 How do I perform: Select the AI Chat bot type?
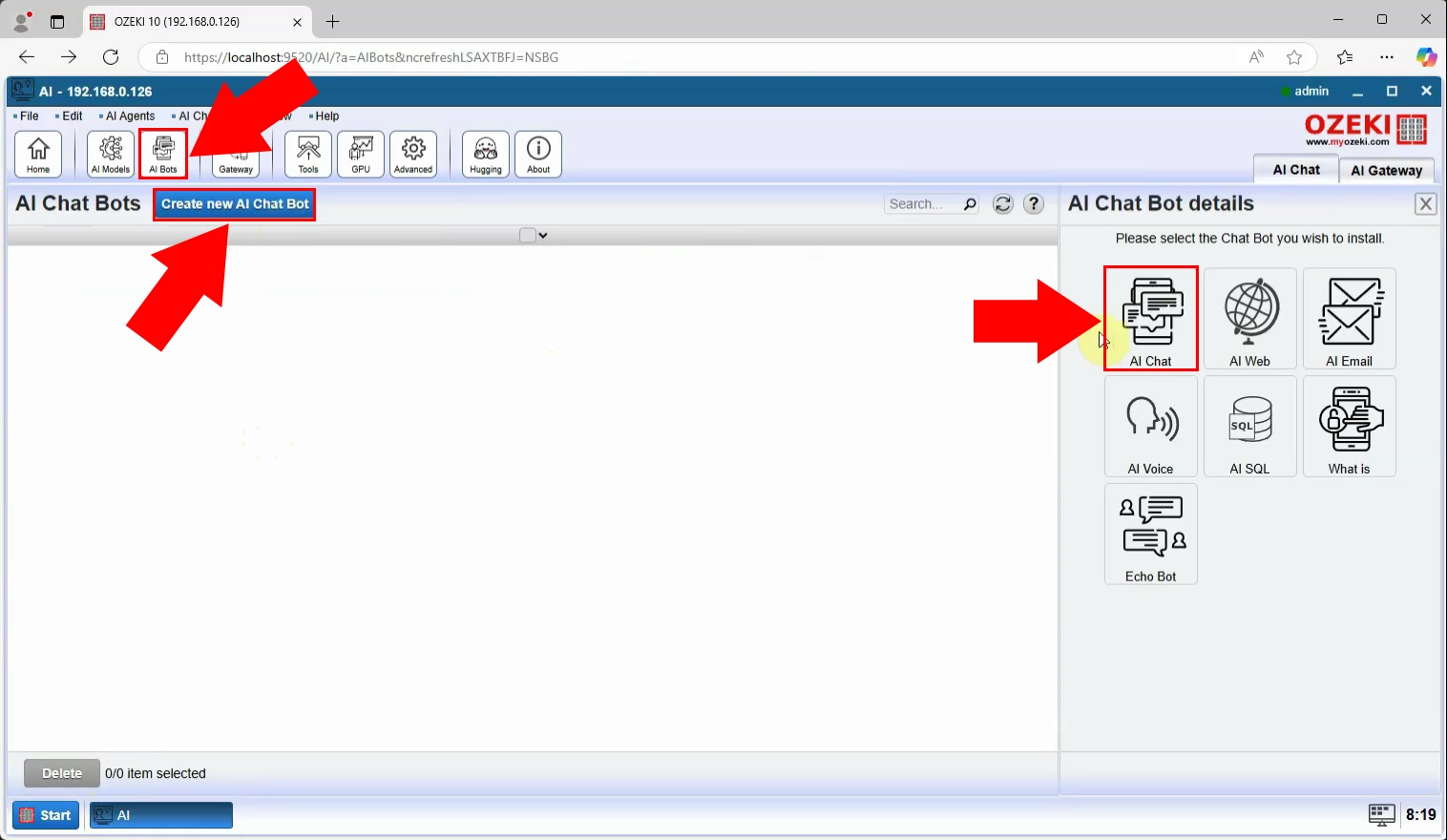[x=1151, y=319]
